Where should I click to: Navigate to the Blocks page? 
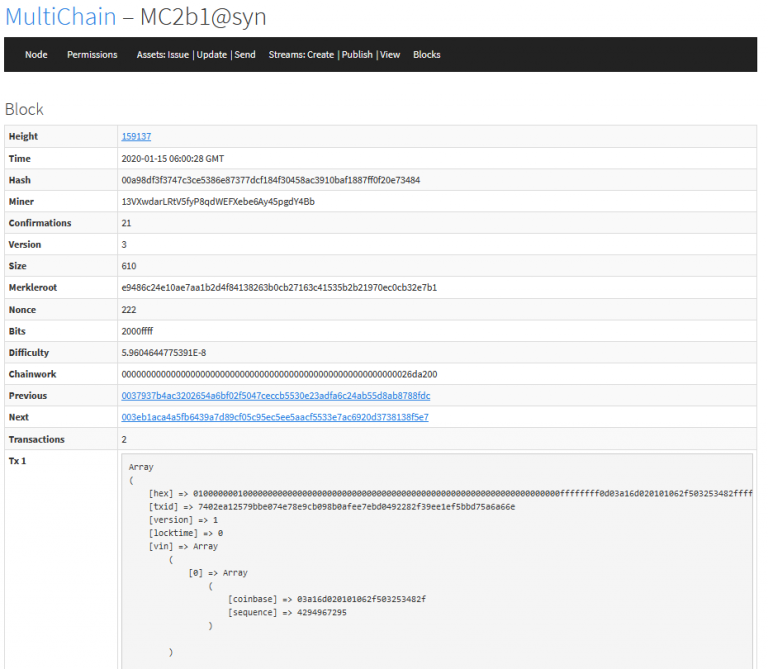click(426, 55)
